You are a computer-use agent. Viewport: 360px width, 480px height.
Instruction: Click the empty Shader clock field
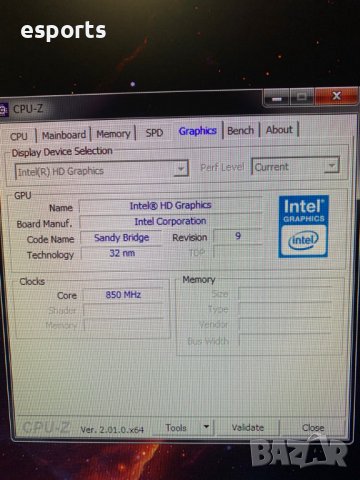coord(124,310)
